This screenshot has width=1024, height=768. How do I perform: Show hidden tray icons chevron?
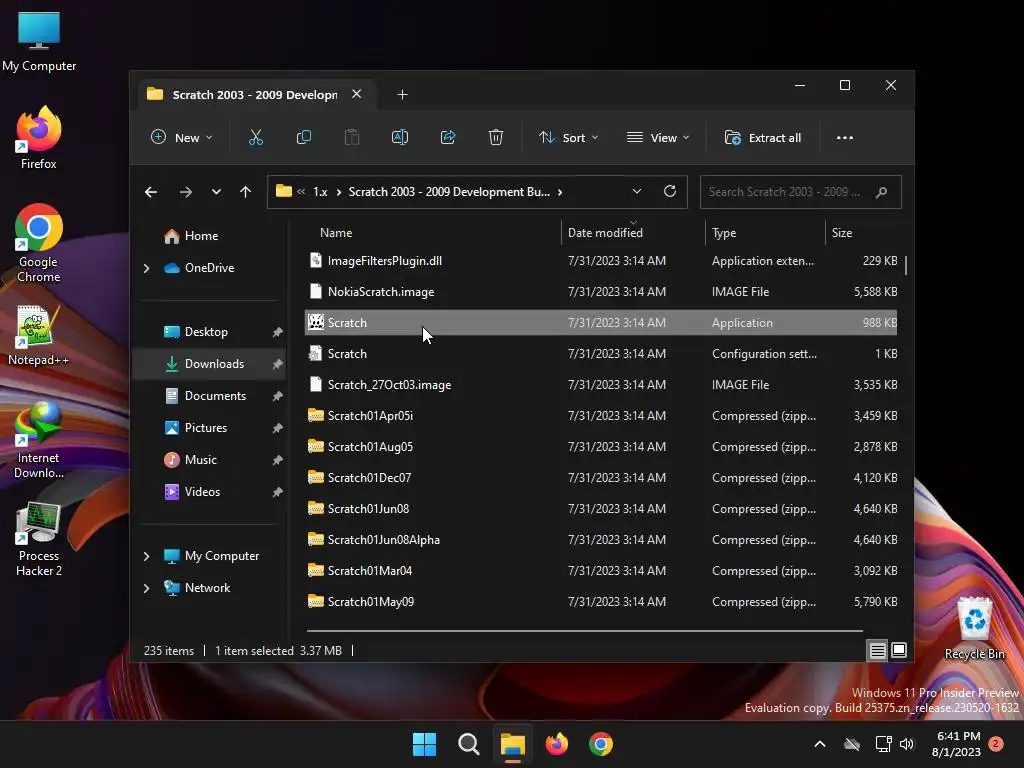click(x=820, y=744)
